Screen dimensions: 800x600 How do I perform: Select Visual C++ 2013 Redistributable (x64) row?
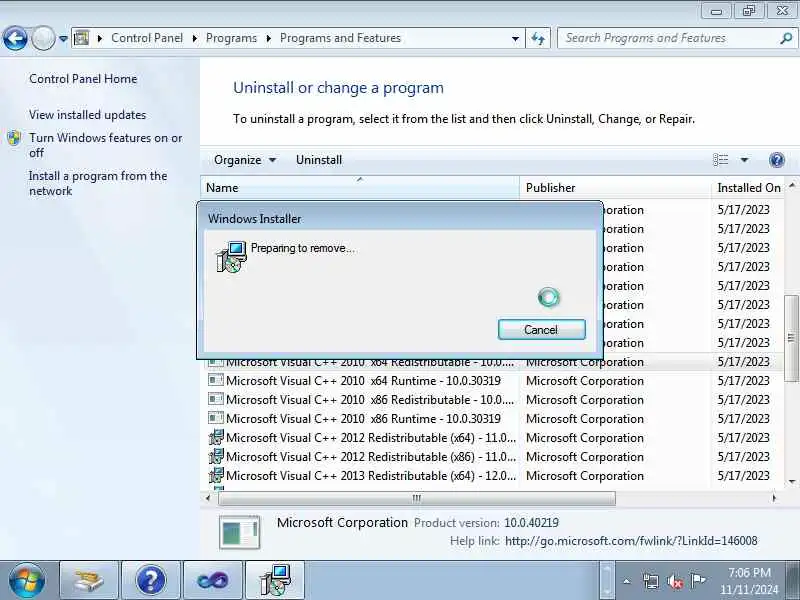492,476
